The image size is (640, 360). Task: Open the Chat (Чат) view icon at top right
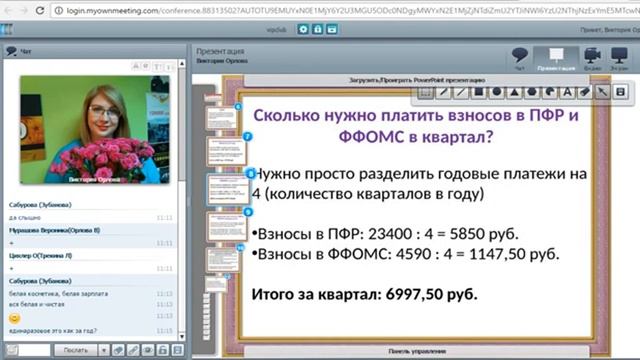520,59
